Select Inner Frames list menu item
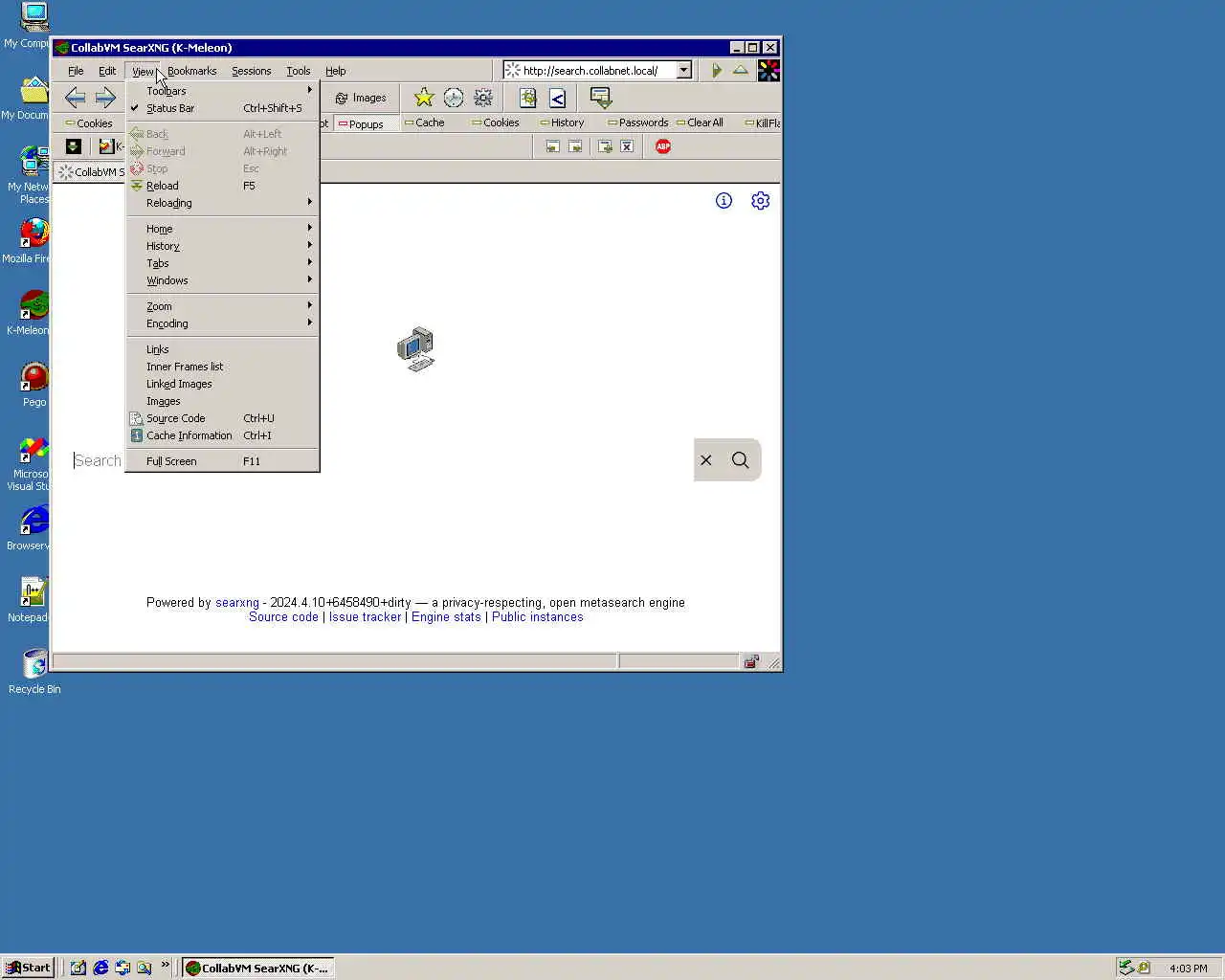The width and height of the screenshot is (1225, 980). (x=222, y=367)
